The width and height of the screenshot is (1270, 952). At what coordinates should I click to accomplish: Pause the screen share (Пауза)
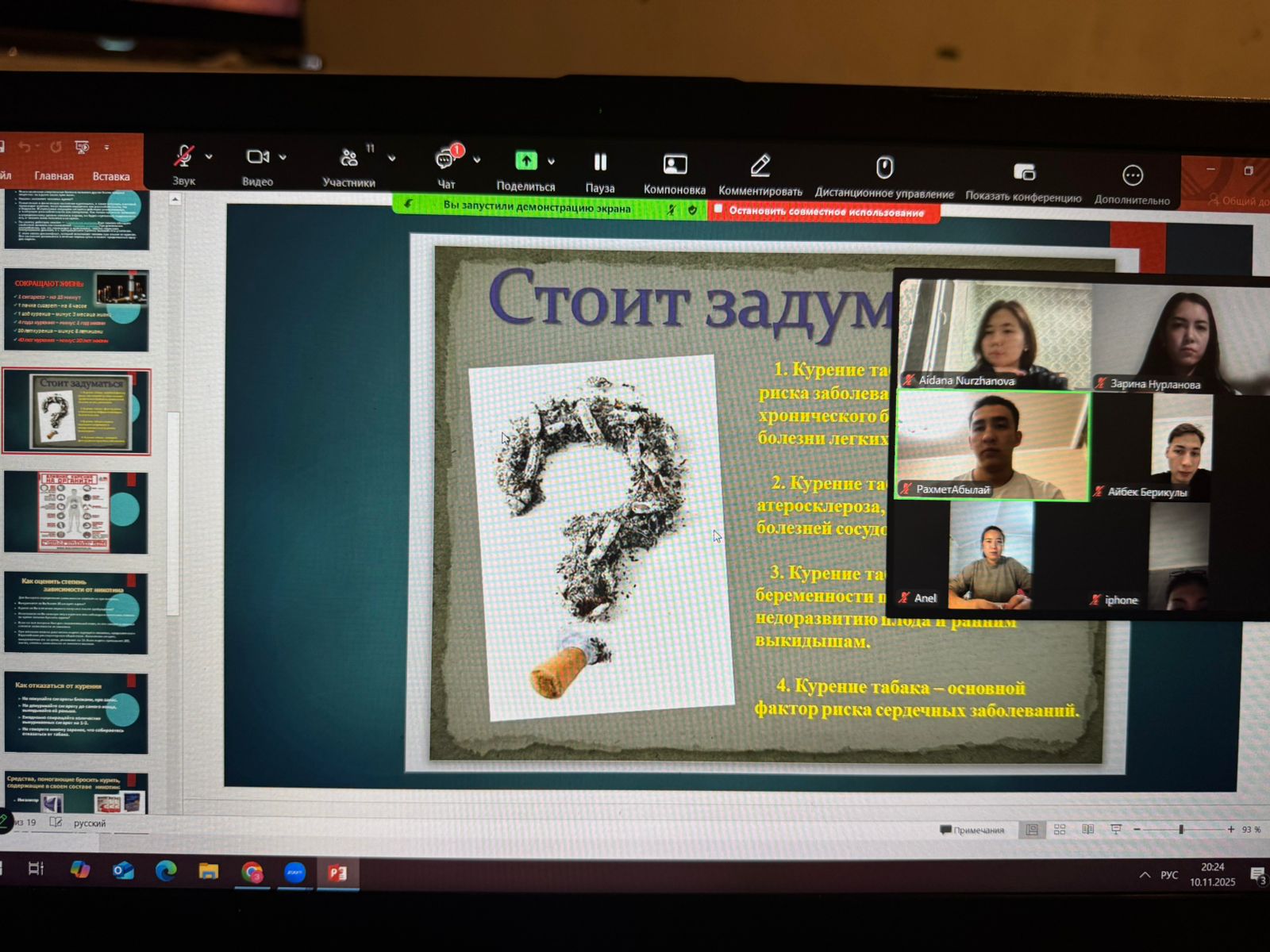[x=600, y=163]
